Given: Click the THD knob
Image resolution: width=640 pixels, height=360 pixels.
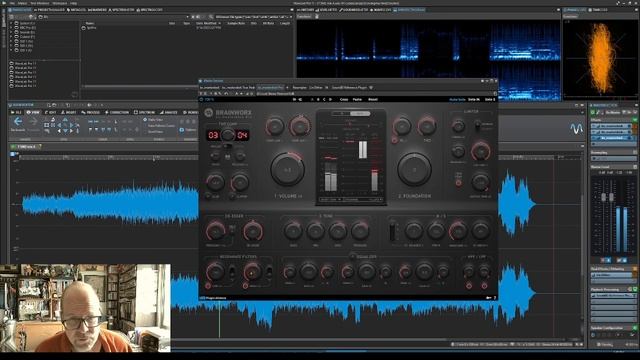Looking at the screenshot, I should (x=427, y=127).
